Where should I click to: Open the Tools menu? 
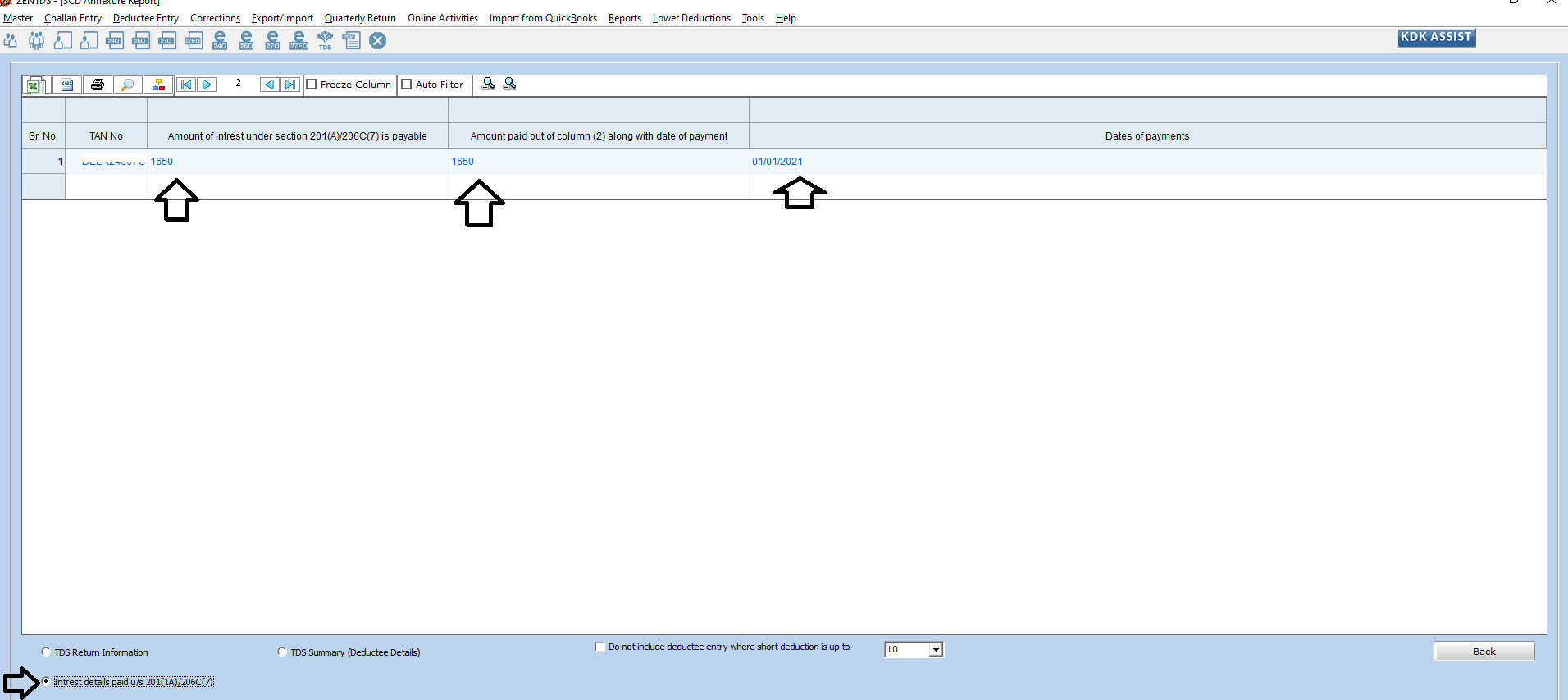pyautogui.click(x=753, y=18)
